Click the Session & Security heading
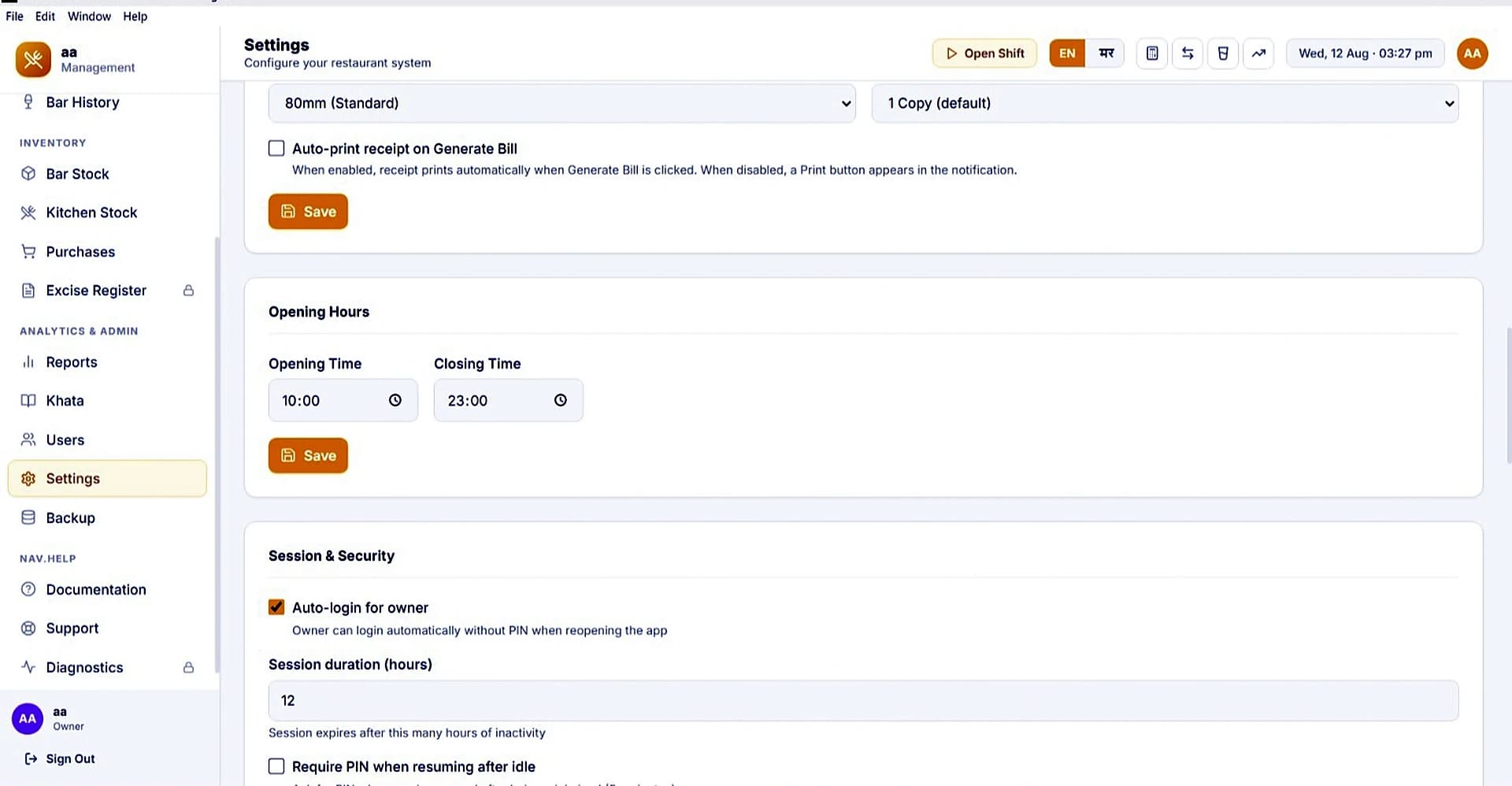This screenshot has width=1512, height=786. coord(332,556)
